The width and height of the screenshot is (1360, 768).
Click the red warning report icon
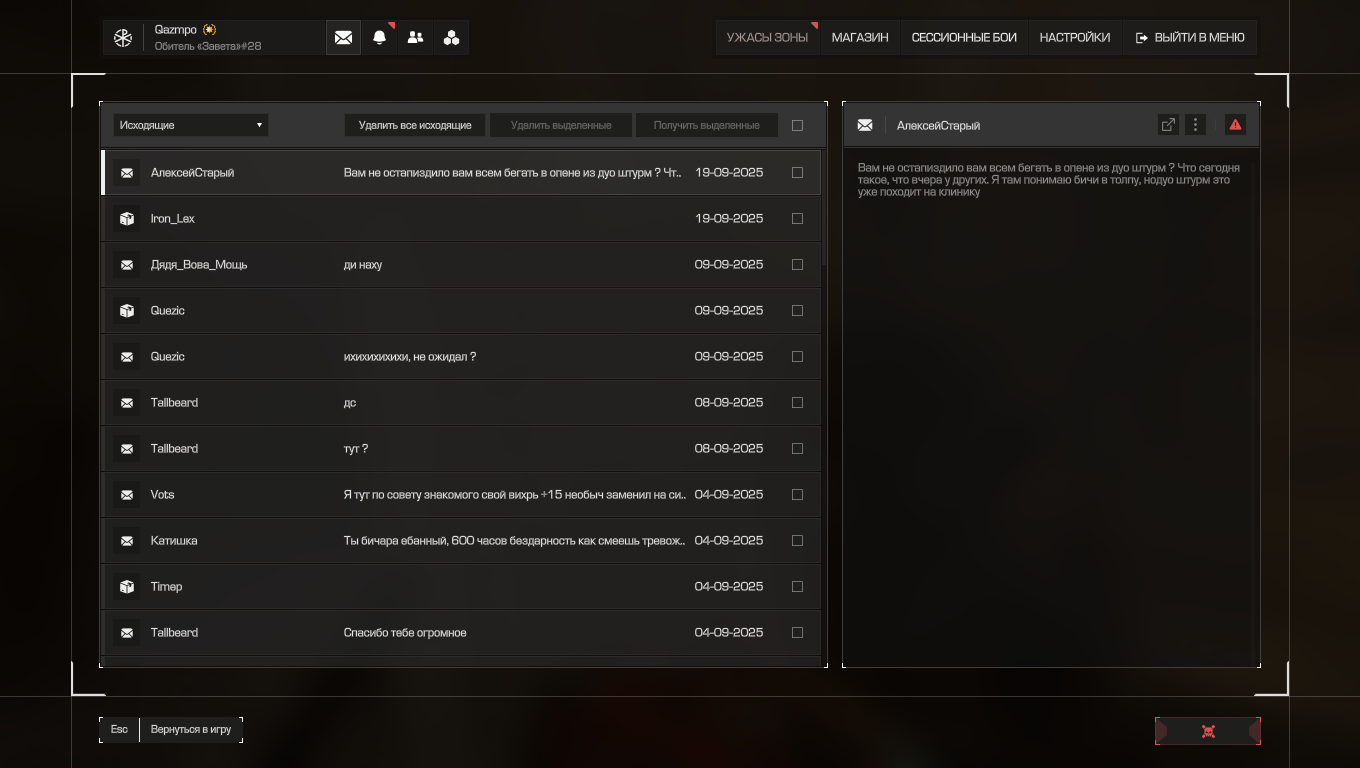pos(1235,125)
